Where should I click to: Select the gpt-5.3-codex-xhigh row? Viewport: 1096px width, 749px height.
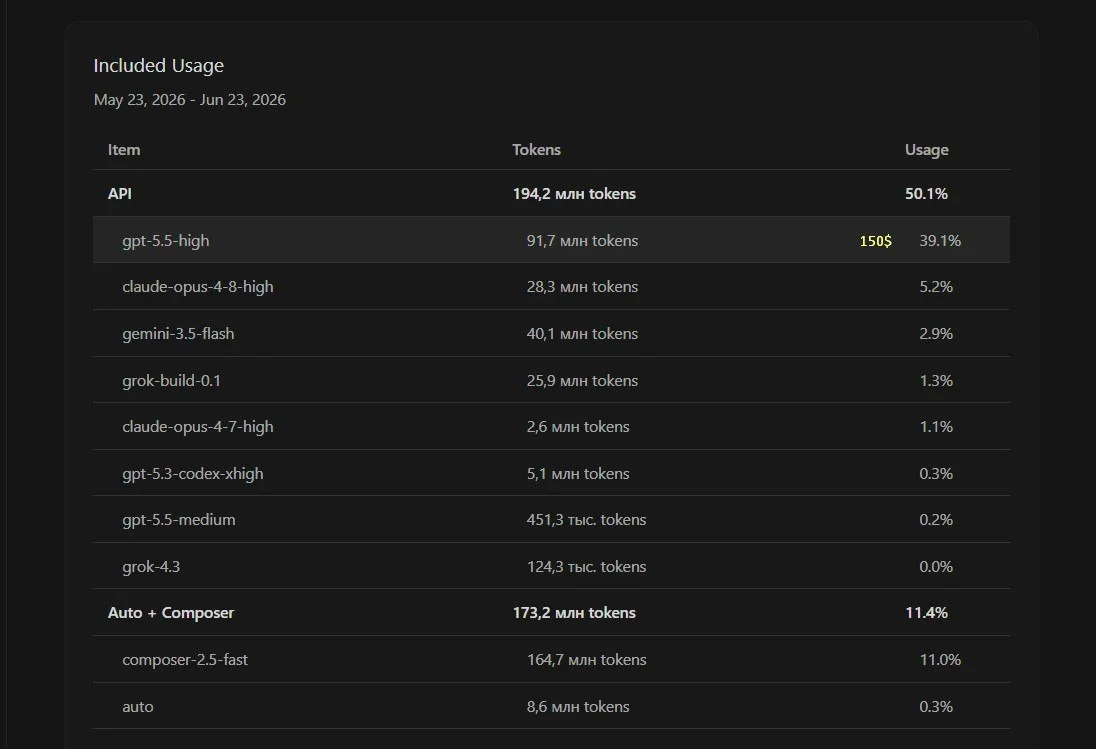[551, 473]
